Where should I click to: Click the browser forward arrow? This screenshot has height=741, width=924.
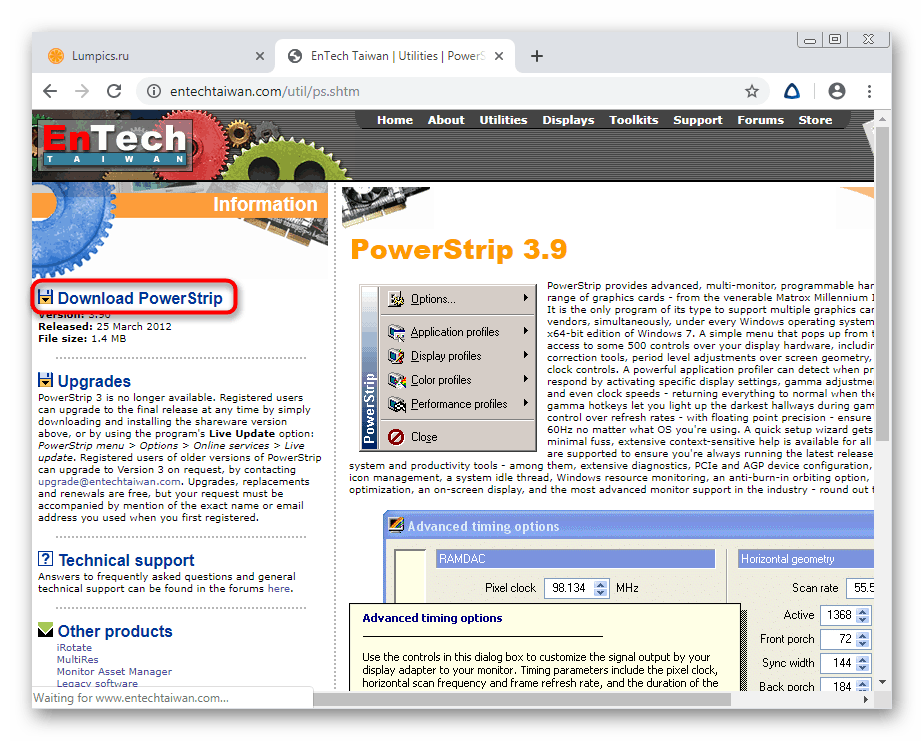(x=82, y=91)
